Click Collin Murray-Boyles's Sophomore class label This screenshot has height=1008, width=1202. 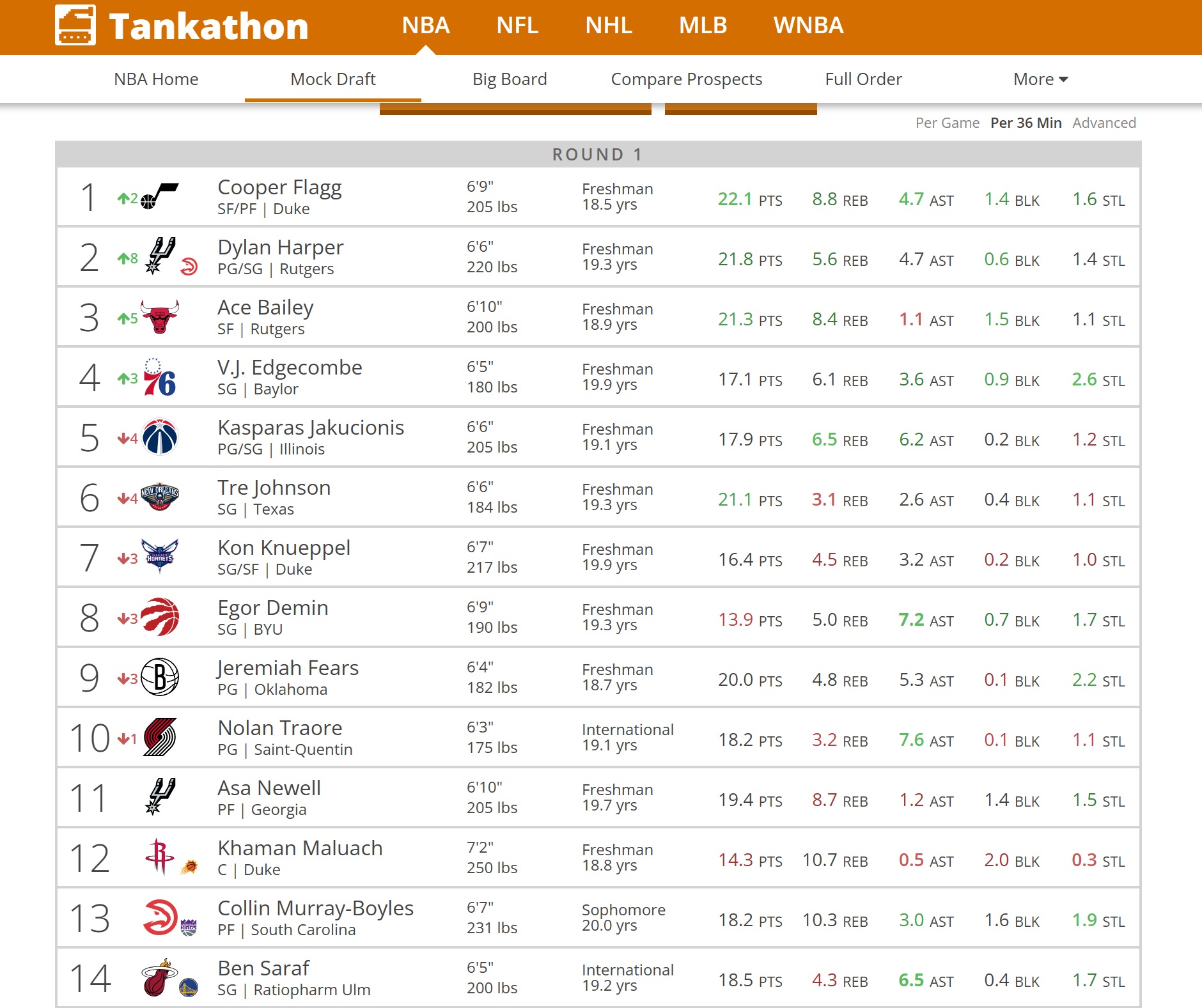(623, 910)
